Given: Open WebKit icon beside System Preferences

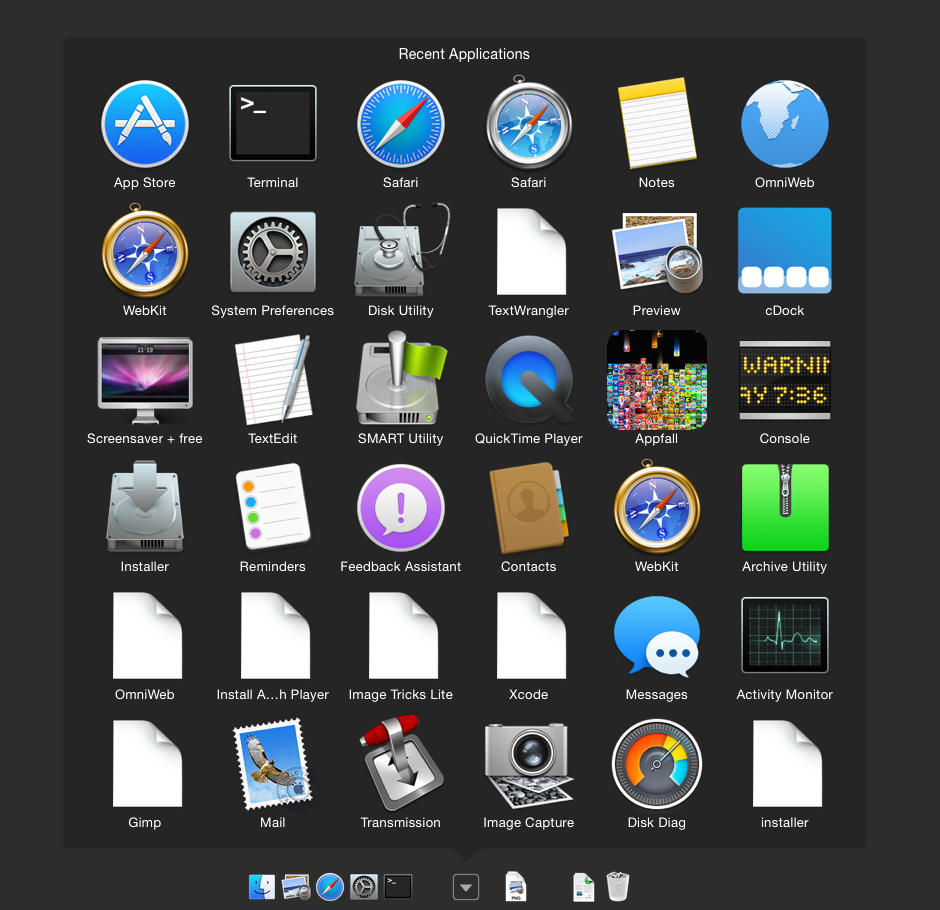Looking at the screenshot, I should tap(144, 251).
